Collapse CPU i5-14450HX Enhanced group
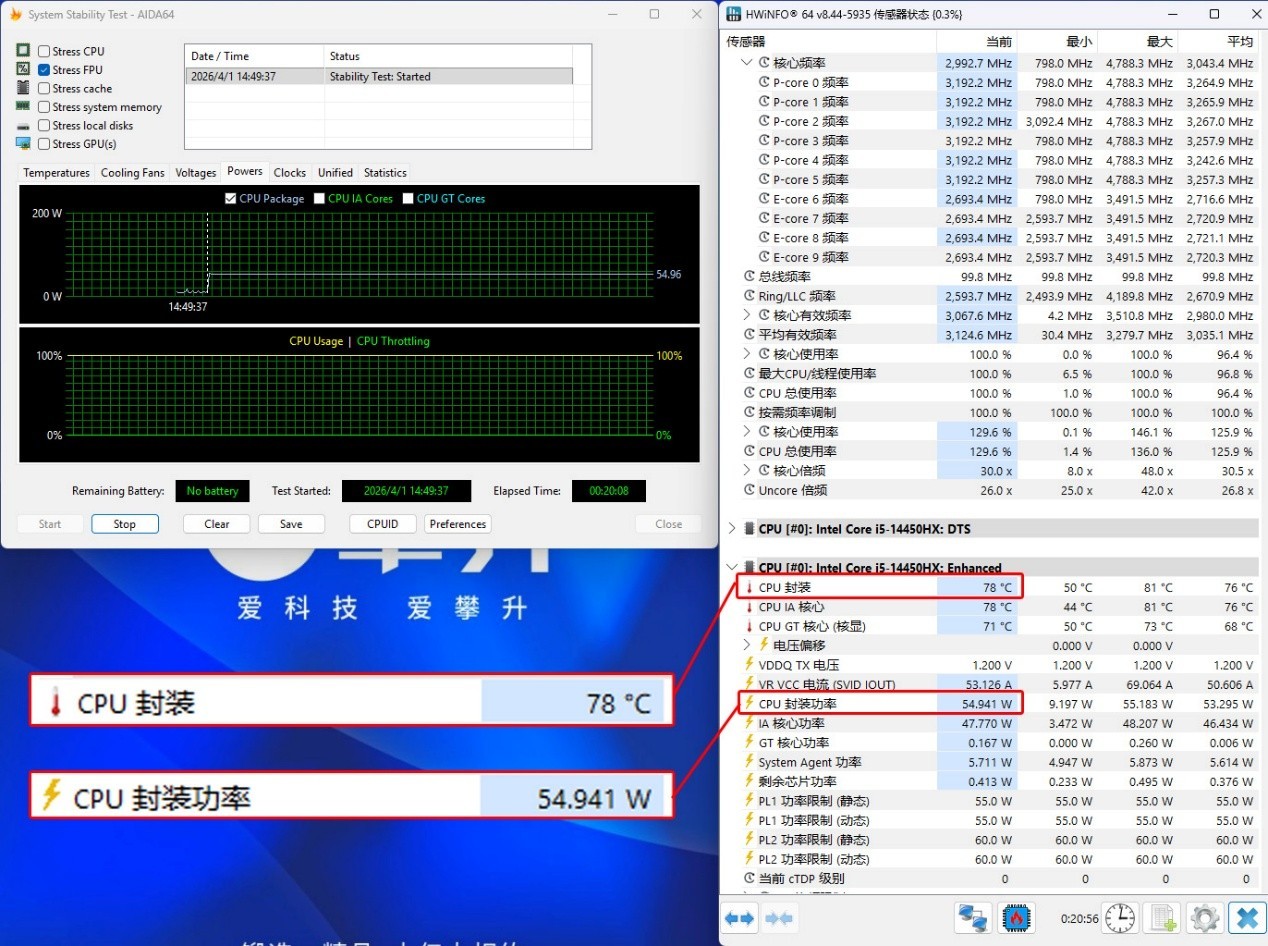Screen dimensions: 1268x946 pos(732,567)
